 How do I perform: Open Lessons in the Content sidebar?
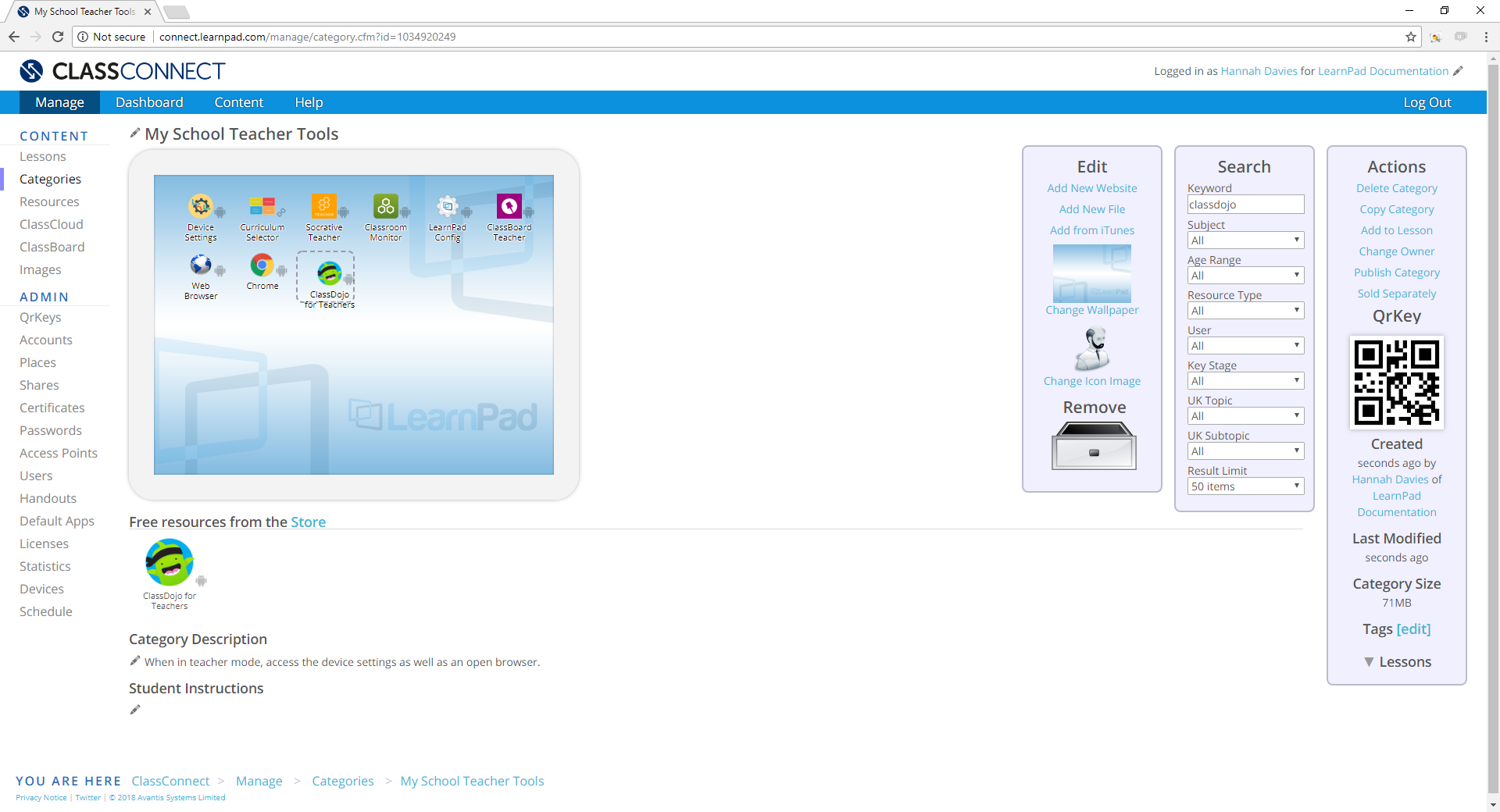pos(43,157)
